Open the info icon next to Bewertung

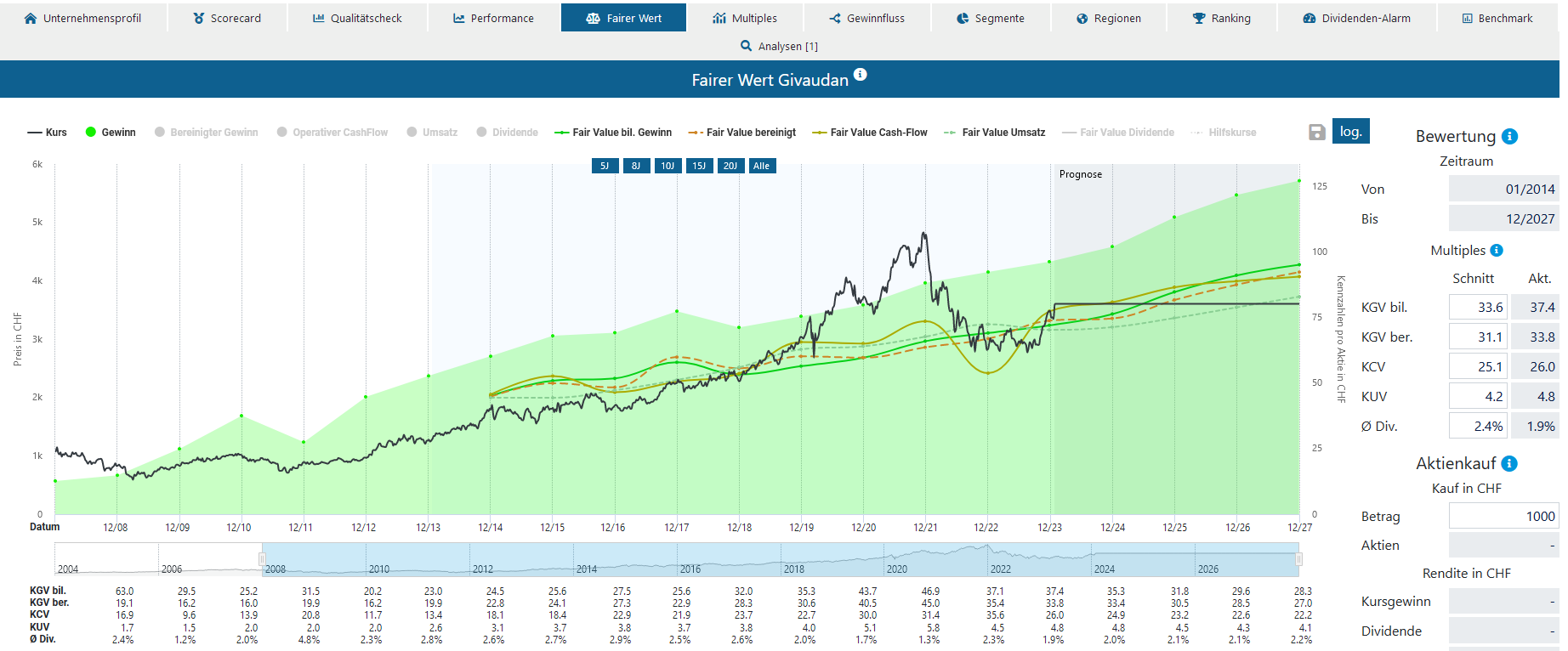[1510, 136]
